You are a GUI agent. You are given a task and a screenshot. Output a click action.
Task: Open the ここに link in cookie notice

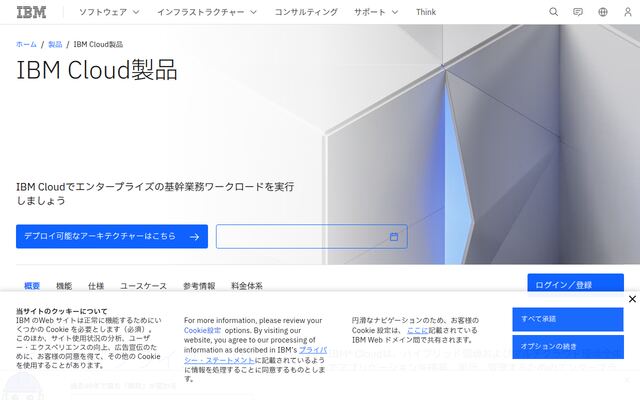(x=418, y=330)
